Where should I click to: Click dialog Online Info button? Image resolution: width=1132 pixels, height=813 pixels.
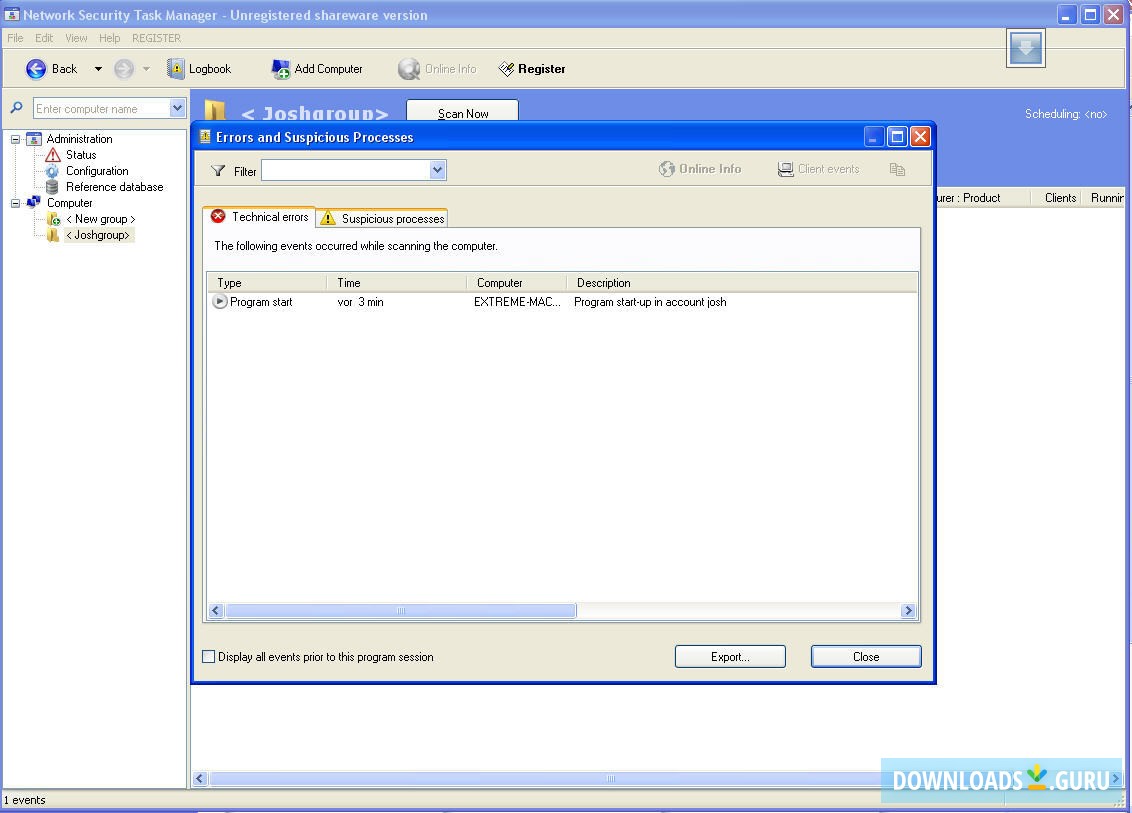click(x=700, y=169)
